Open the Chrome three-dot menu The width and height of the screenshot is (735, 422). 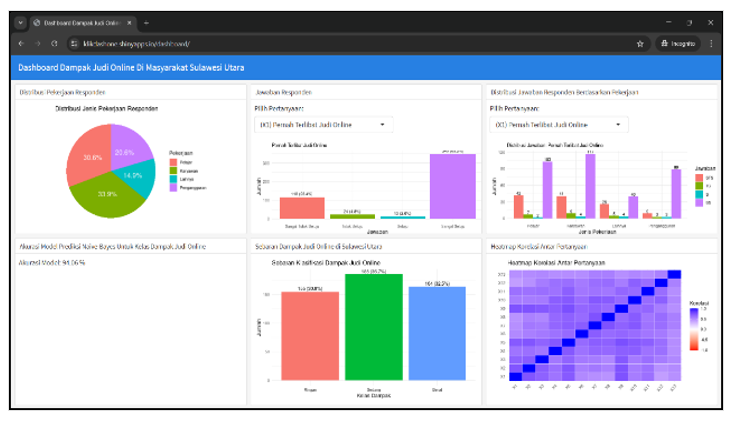coord(711,44)
